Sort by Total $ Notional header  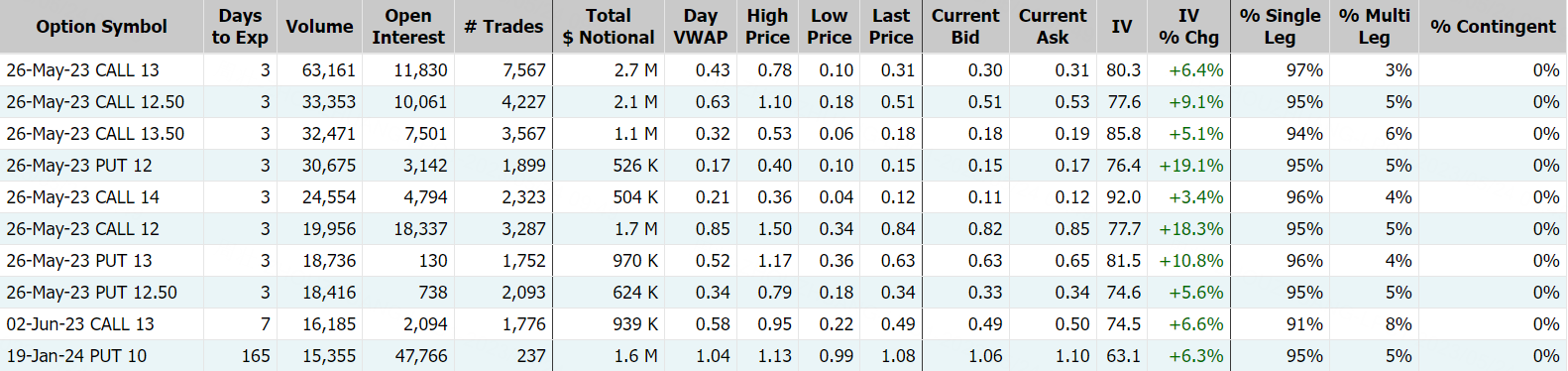608,27
